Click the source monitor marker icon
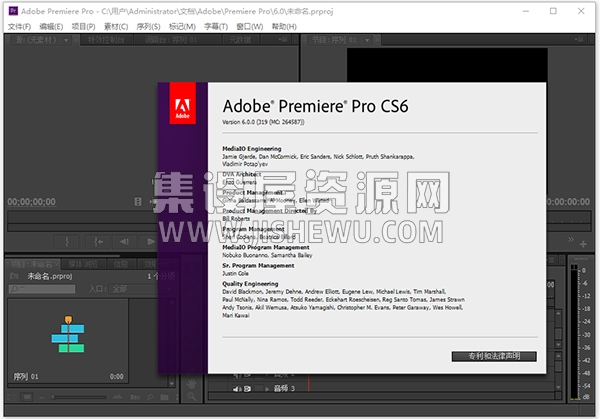Viewport: 600px width, 419px height. [x=138, y=202]
